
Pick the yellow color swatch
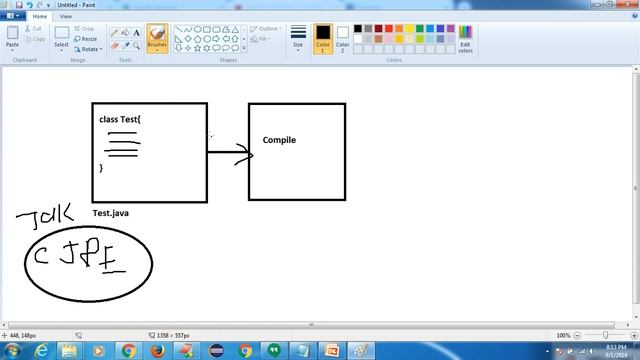coord(409,29)
